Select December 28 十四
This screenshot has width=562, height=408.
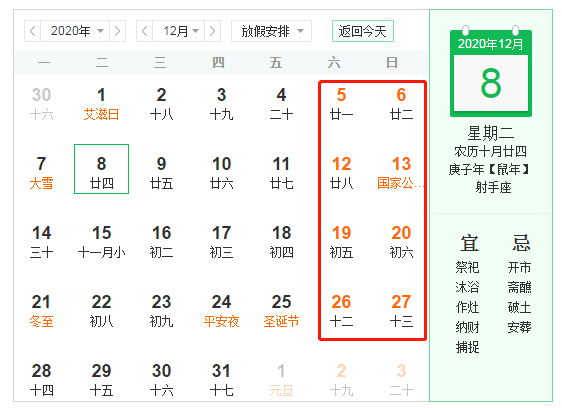coord(41,380)
